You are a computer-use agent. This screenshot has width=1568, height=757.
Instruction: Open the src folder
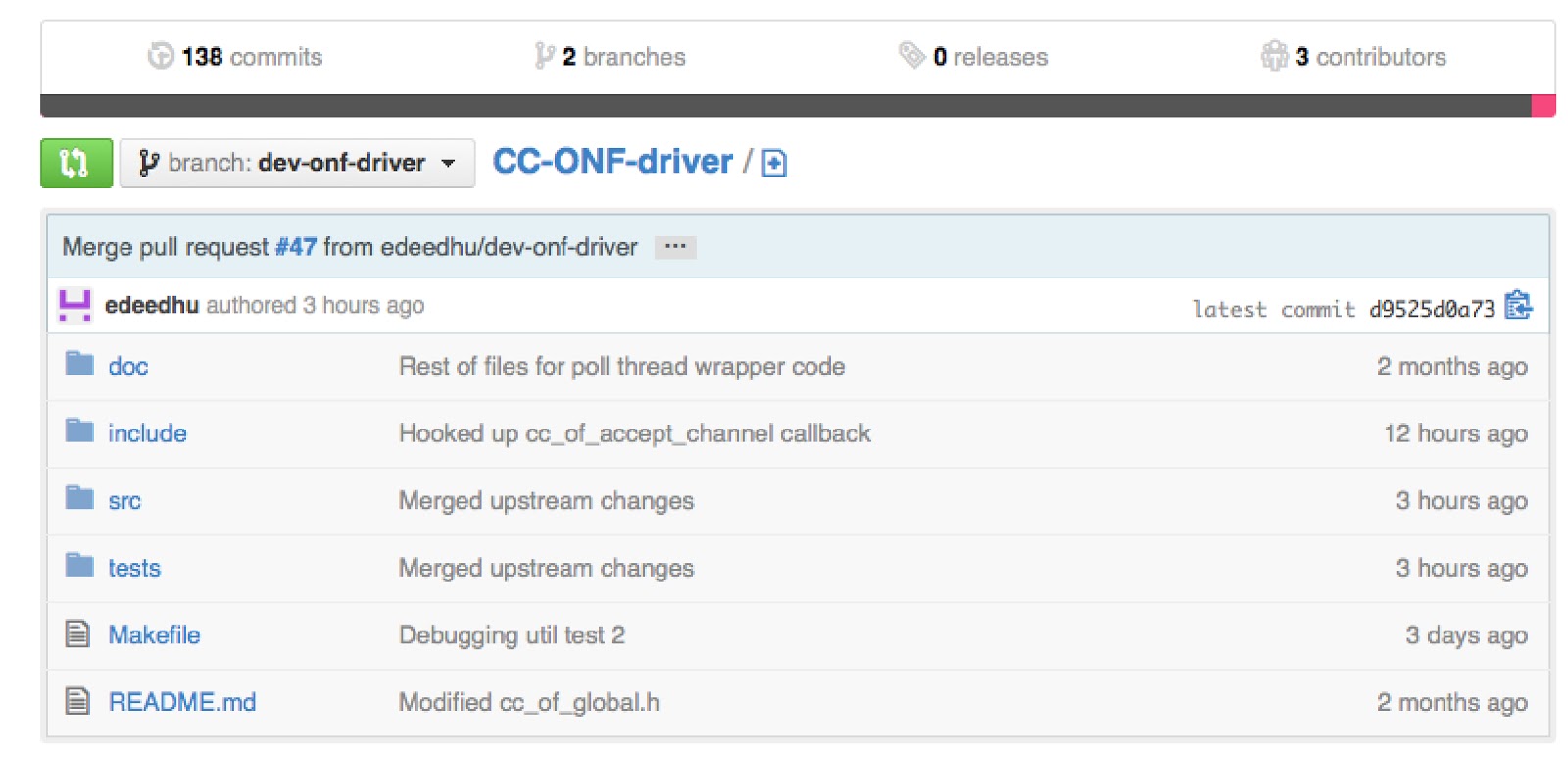click(124, 501)
